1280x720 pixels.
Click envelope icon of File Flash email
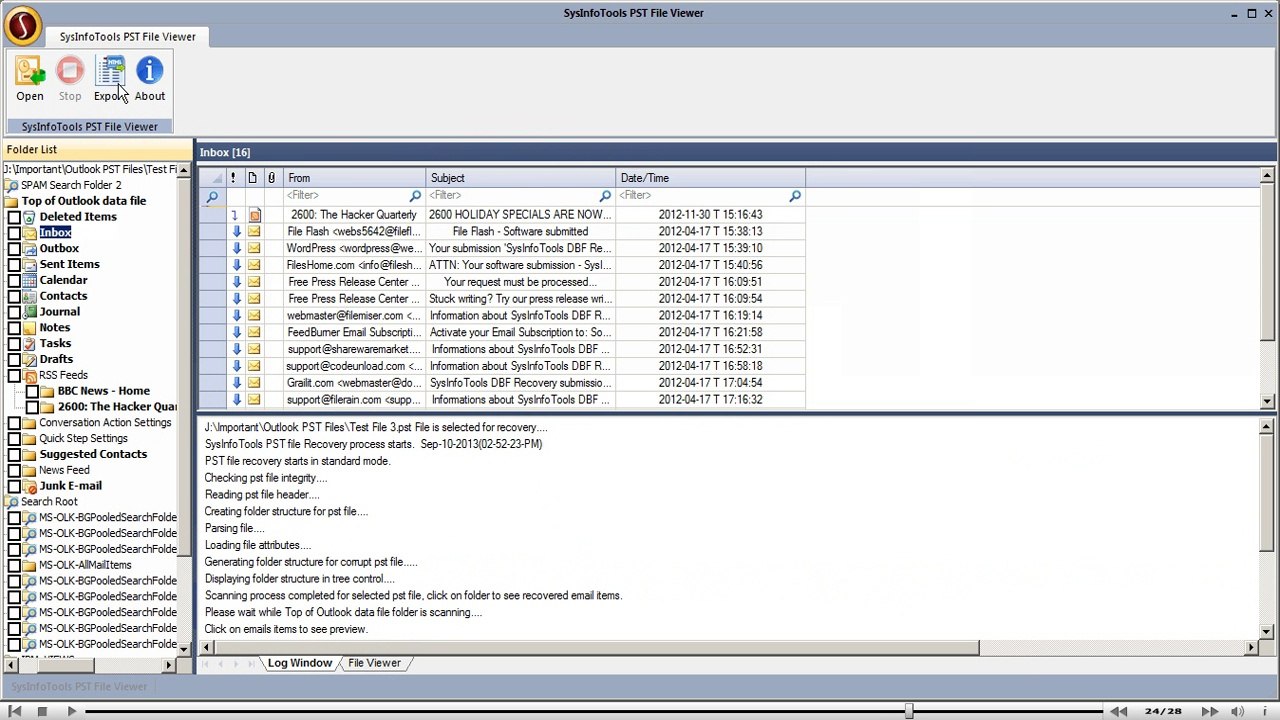point(254,232)
